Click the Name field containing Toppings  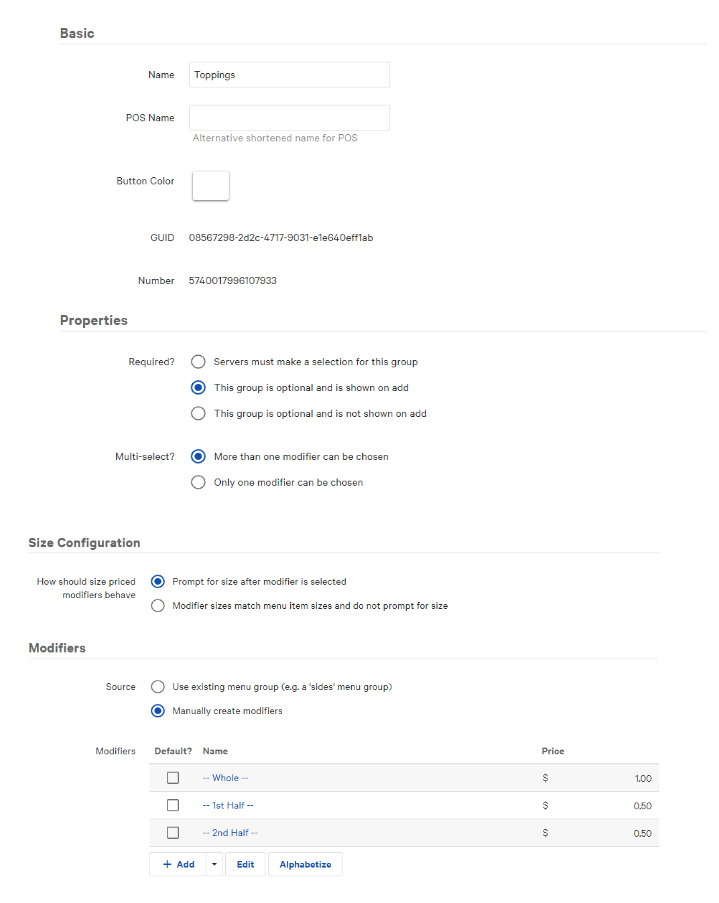(289, 75)
